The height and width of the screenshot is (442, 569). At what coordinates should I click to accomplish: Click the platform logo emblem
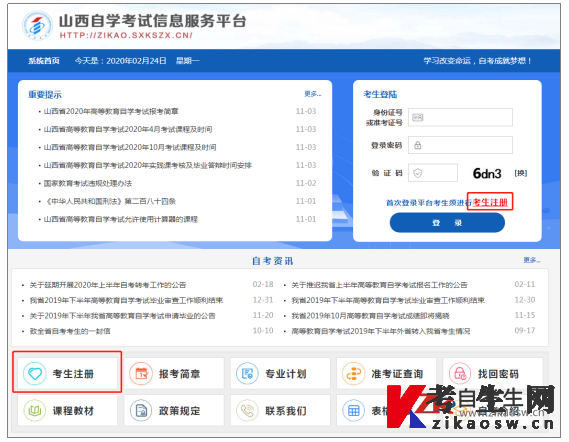pyautogui.click(x=37, y=25)
